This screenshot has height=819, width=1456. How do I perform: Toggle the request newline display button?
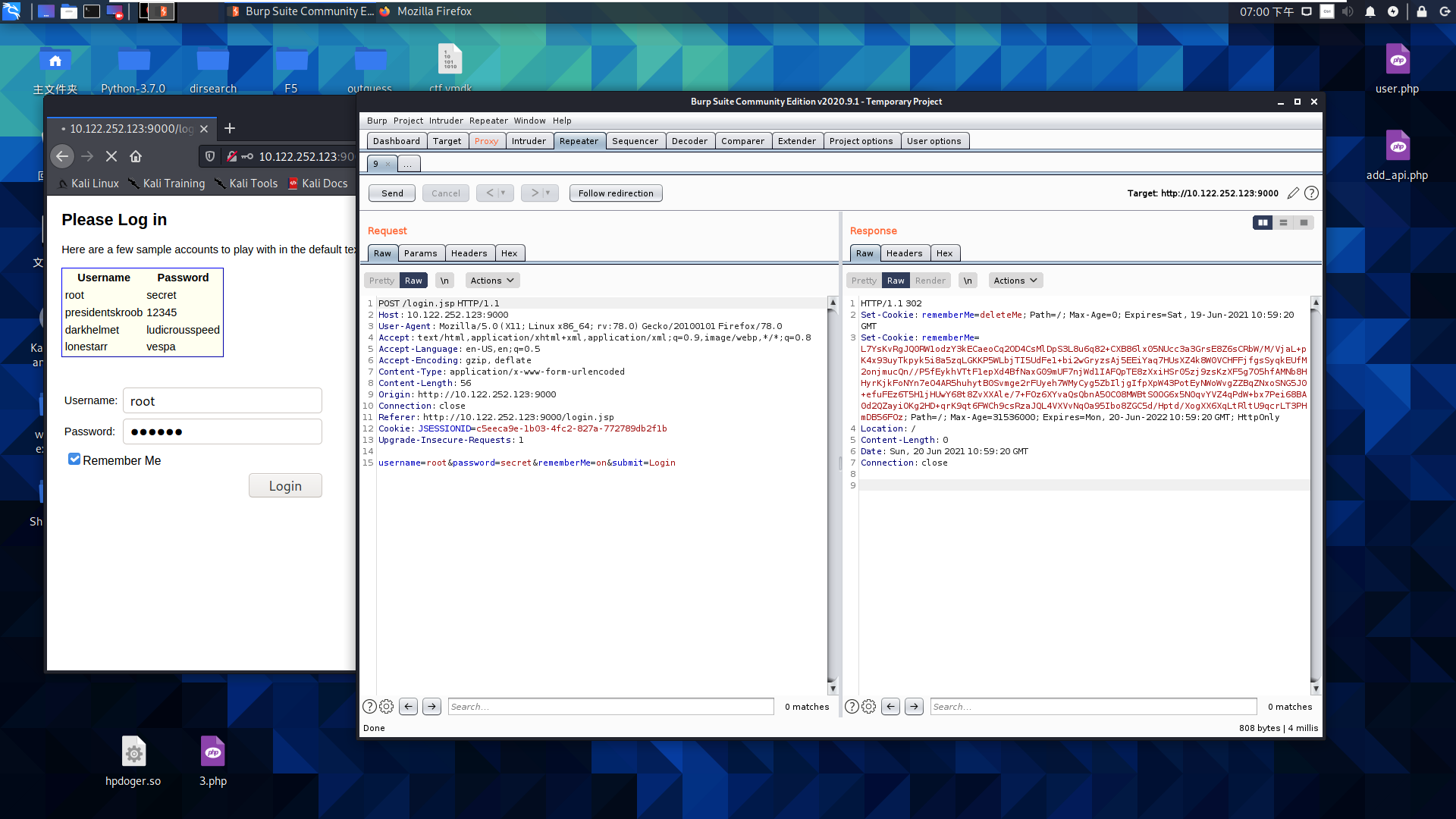pos(444,281)
